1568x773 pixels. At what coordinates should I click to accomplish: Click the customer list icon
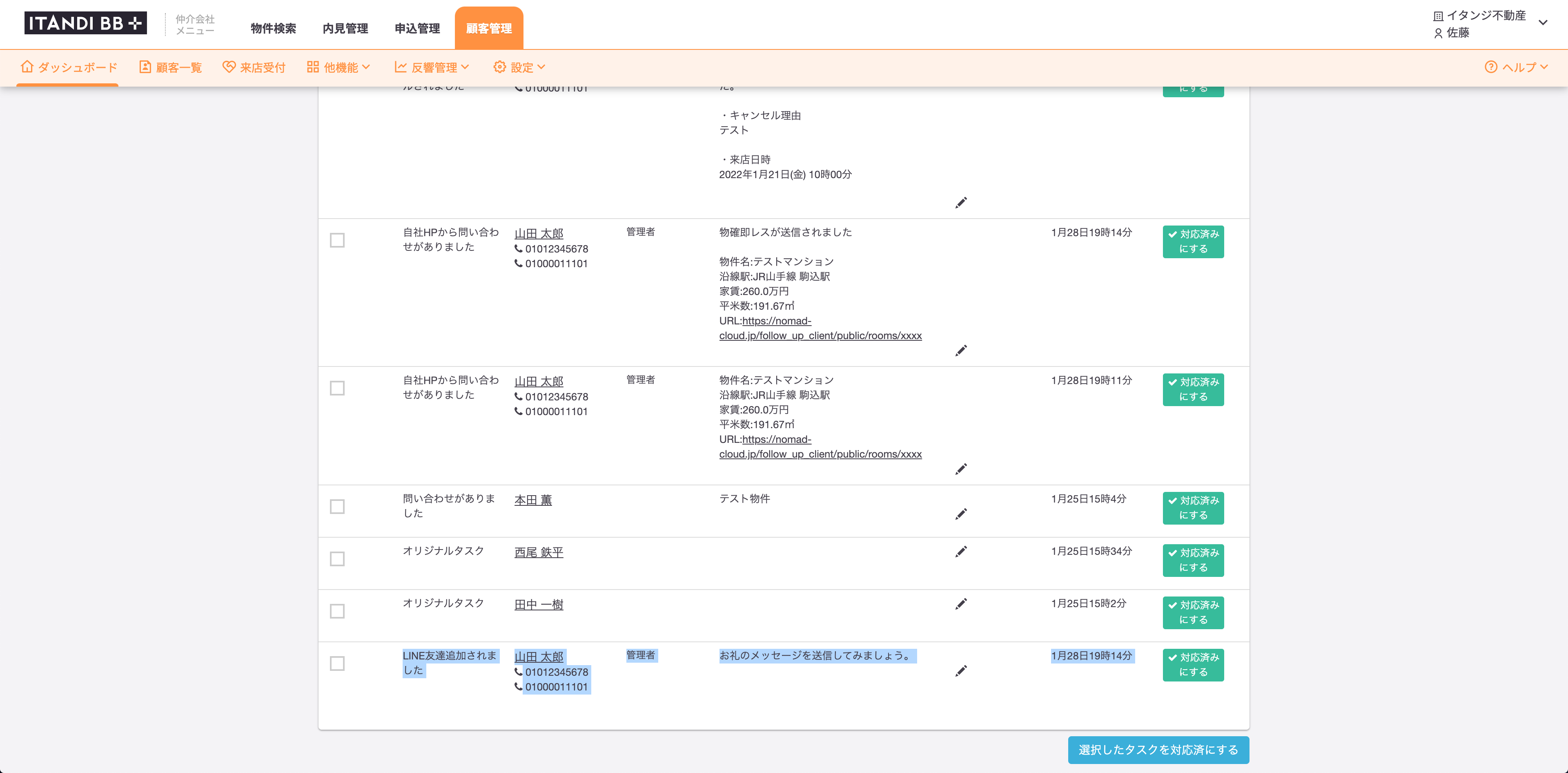click(x=145, y=67)
